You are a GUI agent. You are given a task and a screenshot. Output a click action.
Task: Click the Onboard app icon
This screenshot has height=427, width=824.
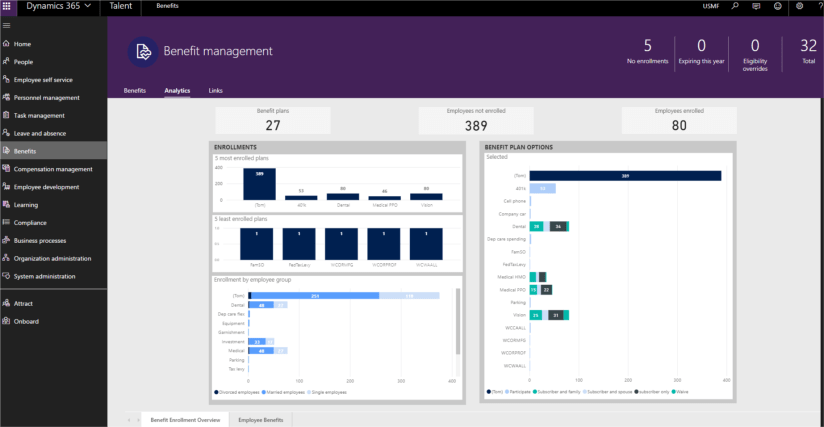click(x=6, y=321)
